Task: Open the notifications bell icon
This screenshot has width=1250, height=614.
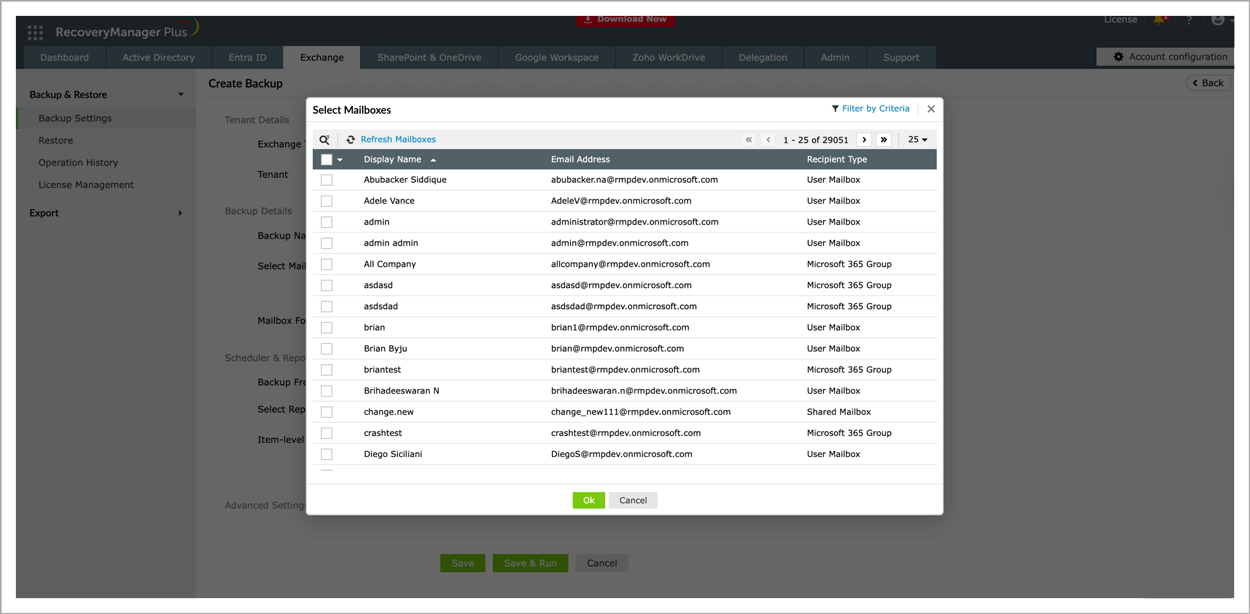Action: tap(1160, 20)
